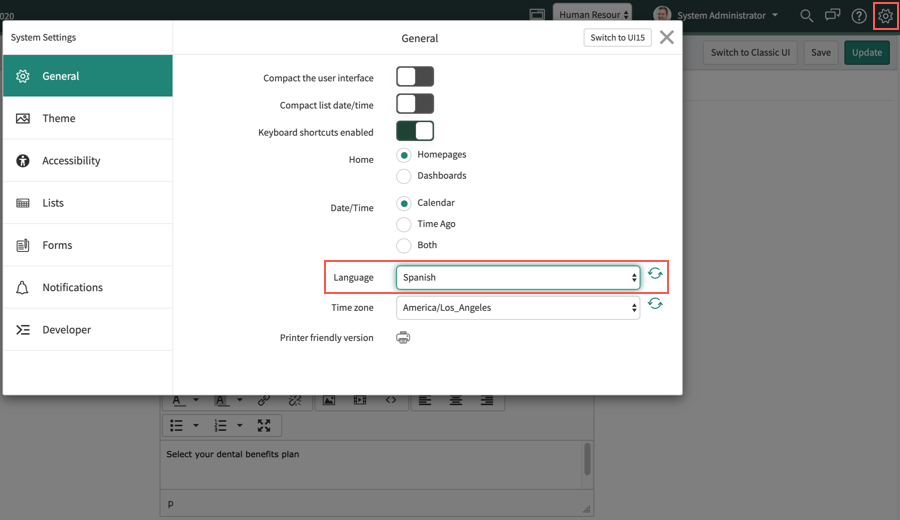Click the refresh icon next to Language
The width and height of the screenshot is (900, 520).
[655, 274]
